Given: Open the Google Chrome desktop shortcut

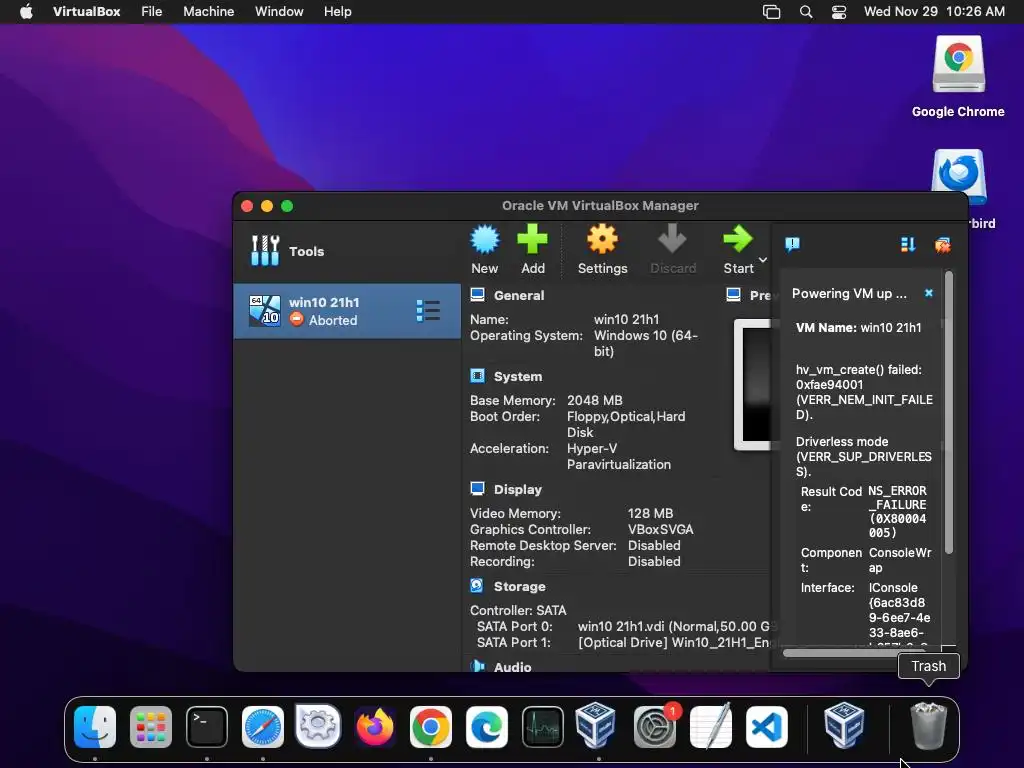Looking at the screenshot, I should tap(958, 77).
